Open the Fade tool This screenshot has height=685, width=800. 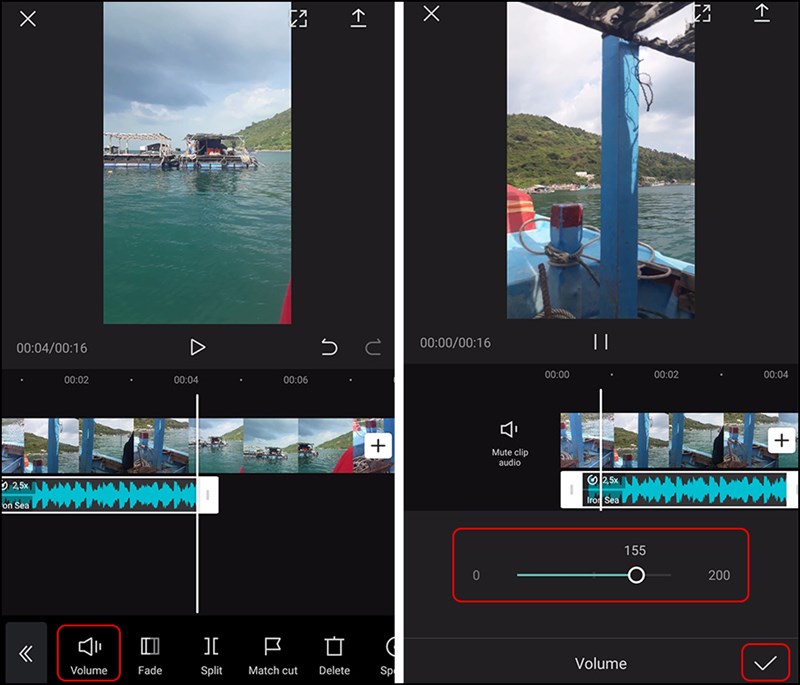(x=150, y=652)
